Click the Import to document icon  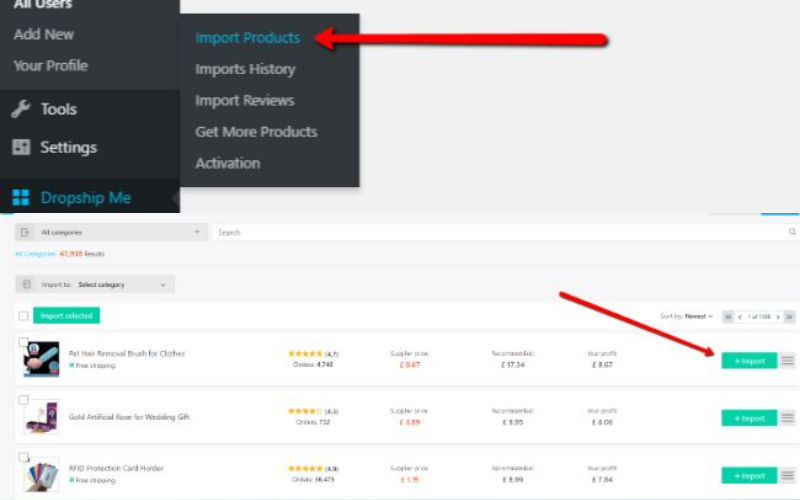(x=27, y=284)
